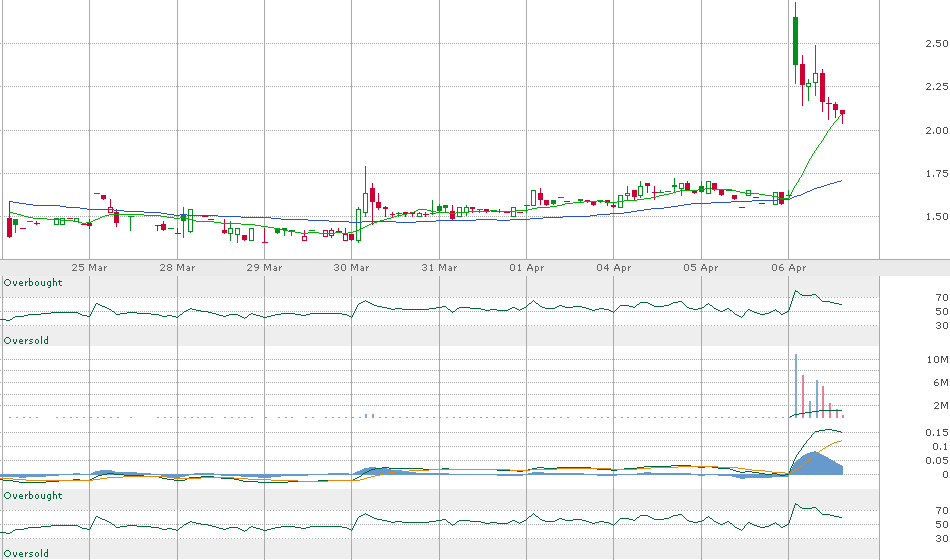Click the 2M volume axis label
Viewport: 950px width, 560px height.
click(x=940, y=405)
